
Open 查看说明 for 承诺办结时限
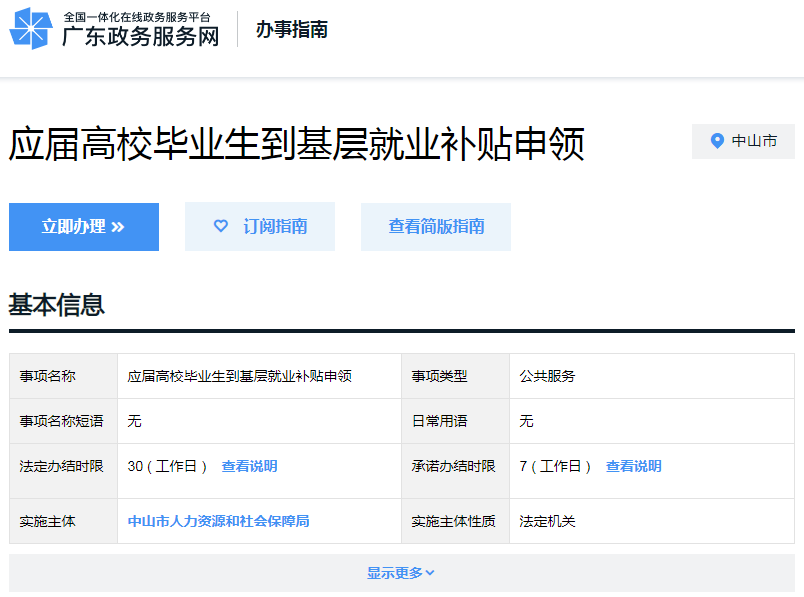pyautogui.click(x=633, y=466)
